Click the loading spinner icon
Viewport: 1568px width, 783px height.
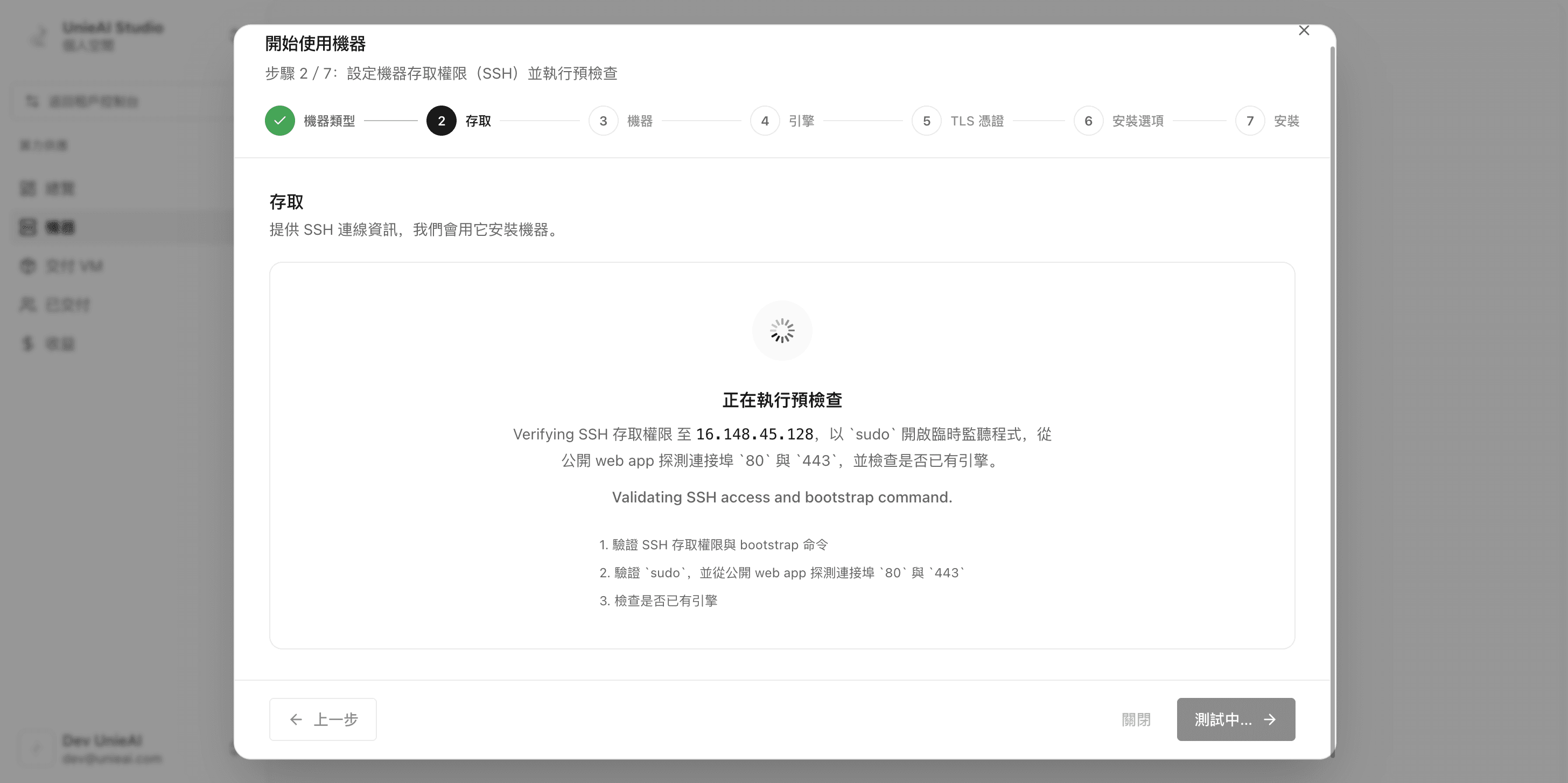(782, 331)
